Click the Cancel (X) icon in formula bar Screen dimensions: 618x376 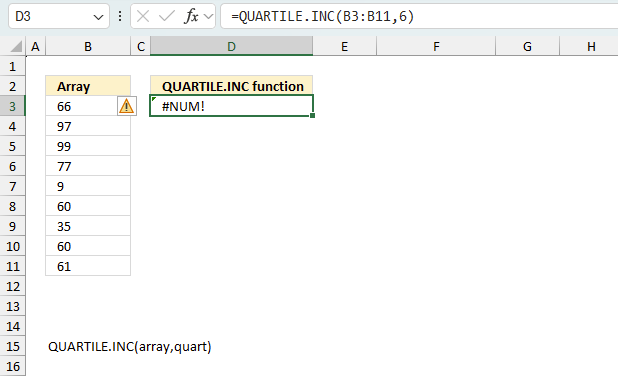(x=143, y=17)
